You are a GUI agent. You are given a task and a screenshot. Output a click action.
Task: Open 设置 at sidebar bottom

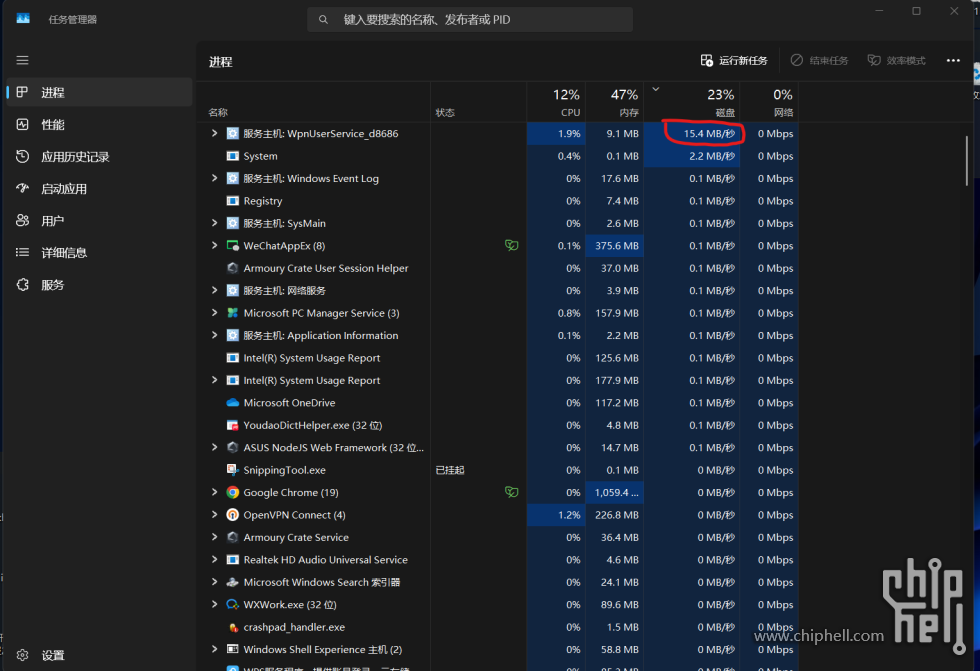click(99, 655)
